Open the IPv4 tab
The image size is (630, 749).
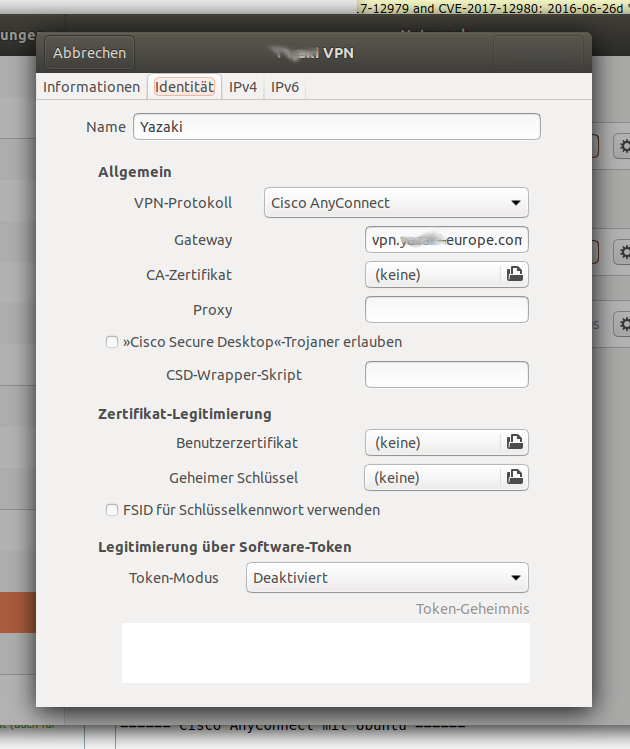(x=243, y=87)
